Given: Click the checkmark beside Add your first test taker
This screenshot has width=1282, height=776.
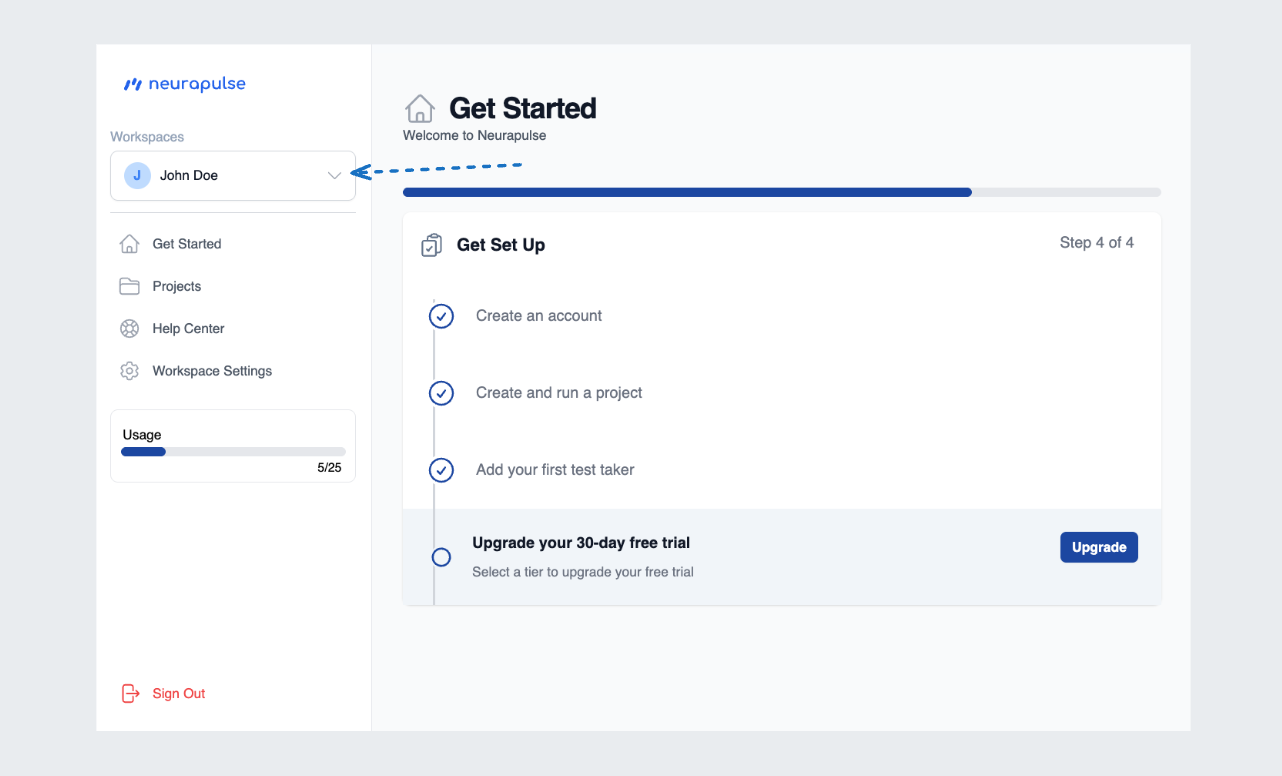Looking at the screenshot, I should pos(441,470).
